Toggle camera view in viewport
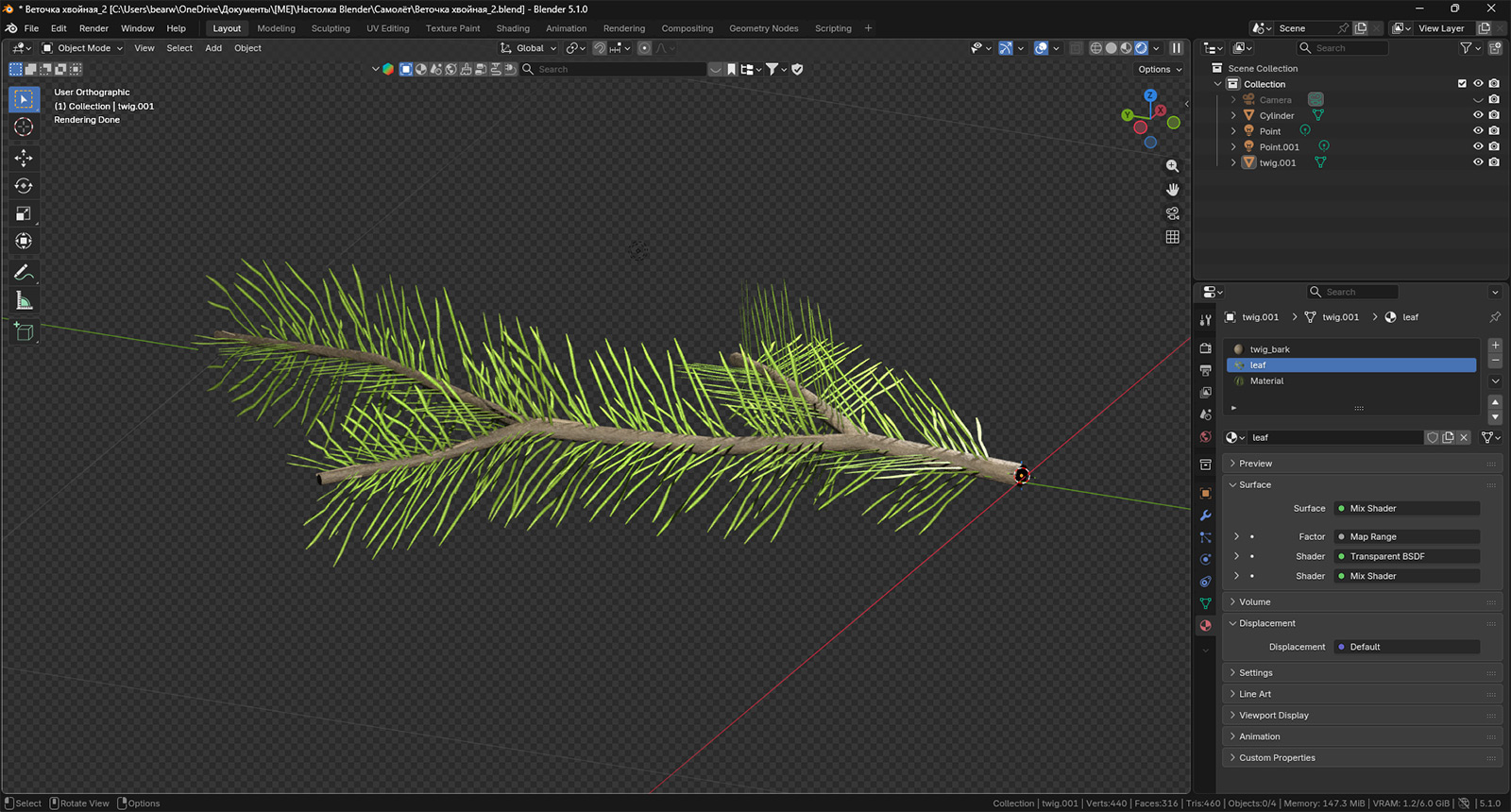Screen dimensions: 1511x812 tap(1173, 213)
